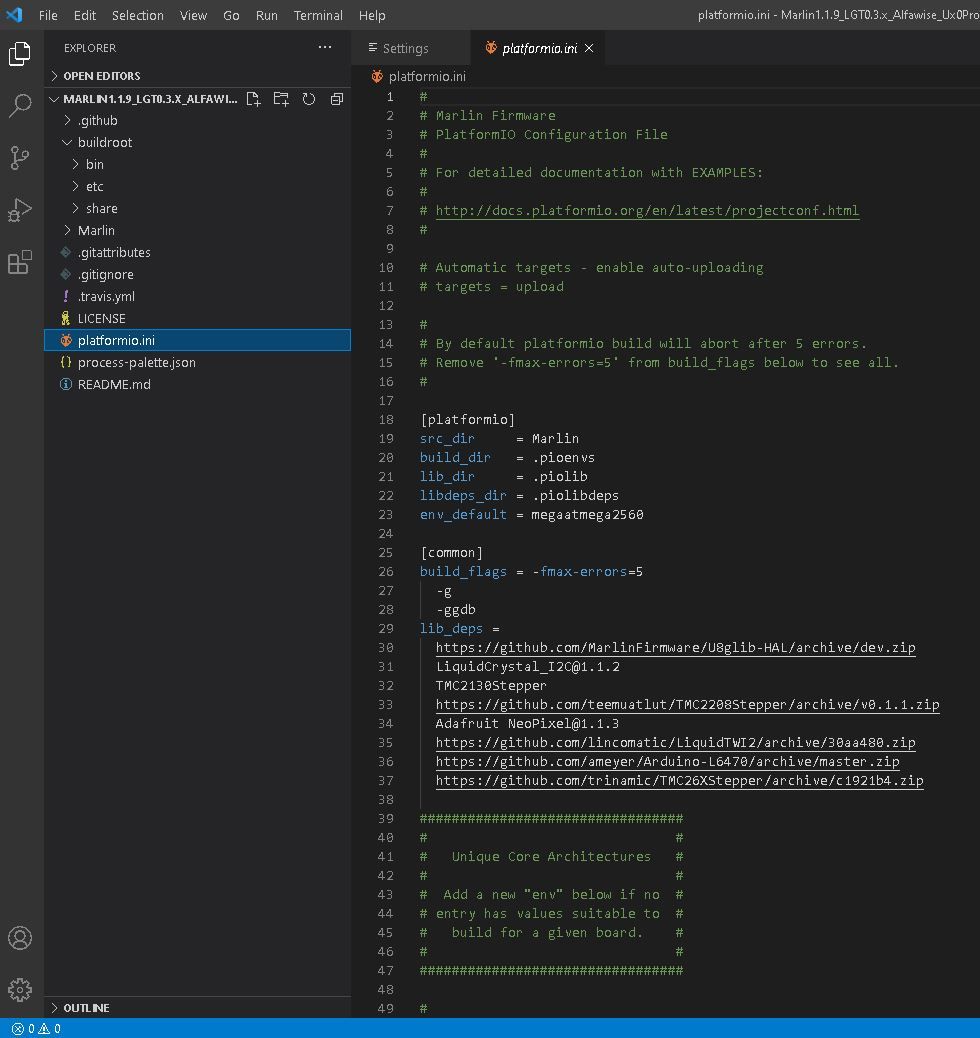Click the warnings count in status bar

click(50, 1029)
